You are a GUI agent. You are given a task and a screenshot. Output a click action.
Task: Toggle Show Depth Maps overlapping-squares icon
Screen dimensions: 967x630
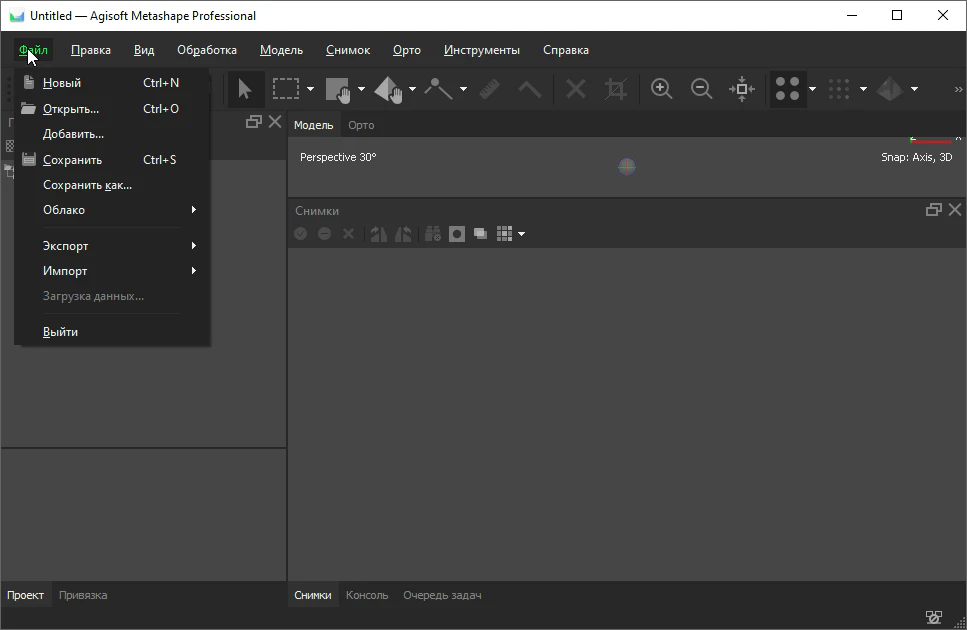pos(480,234)
